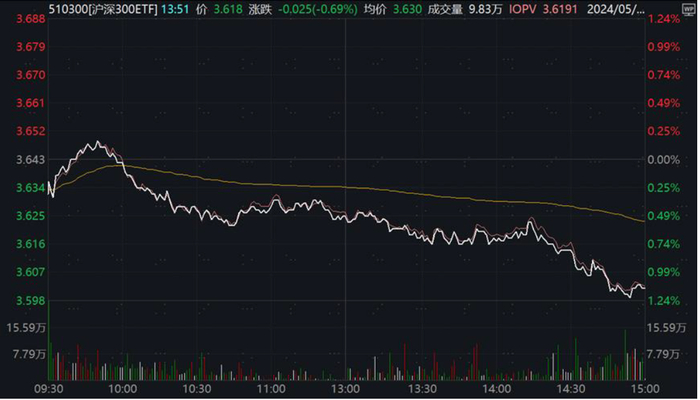
Task: Click the date label 2024/05/...
Action: [x=616, y=9]
